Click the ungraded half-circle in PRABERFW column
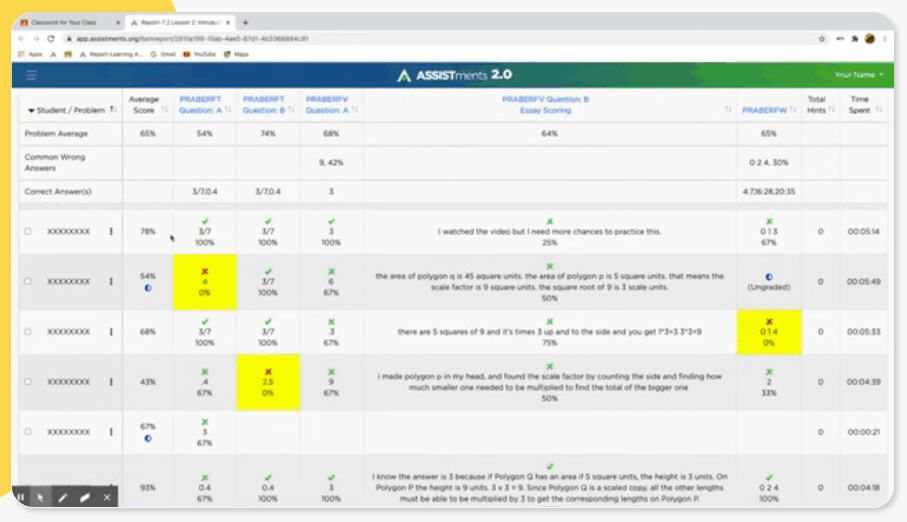This screenshot has width=907, height=522. [769, 277]
